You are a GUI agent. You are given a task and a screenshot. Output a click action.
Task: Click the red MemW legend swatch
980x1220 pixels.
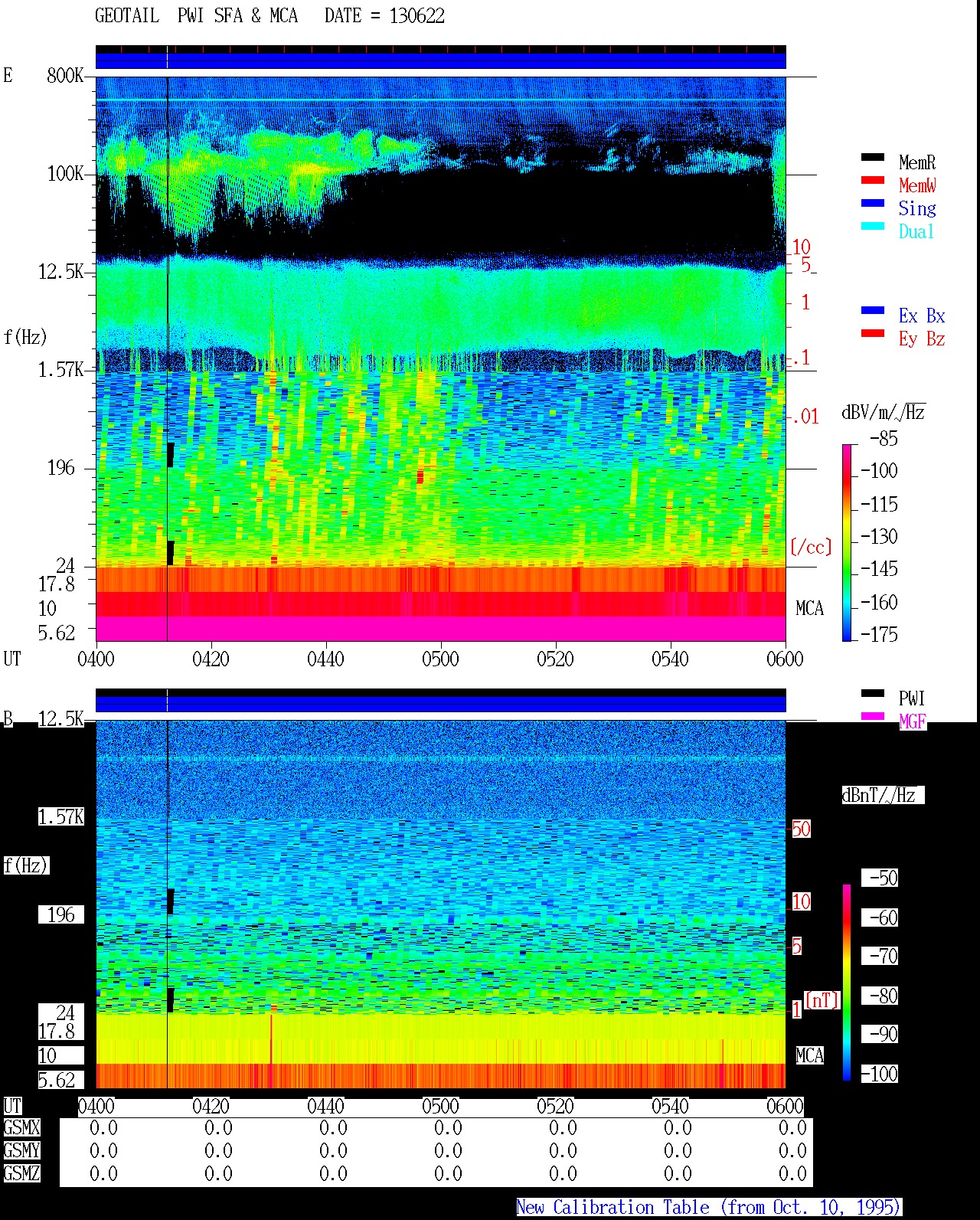click(x=873, y=181)
